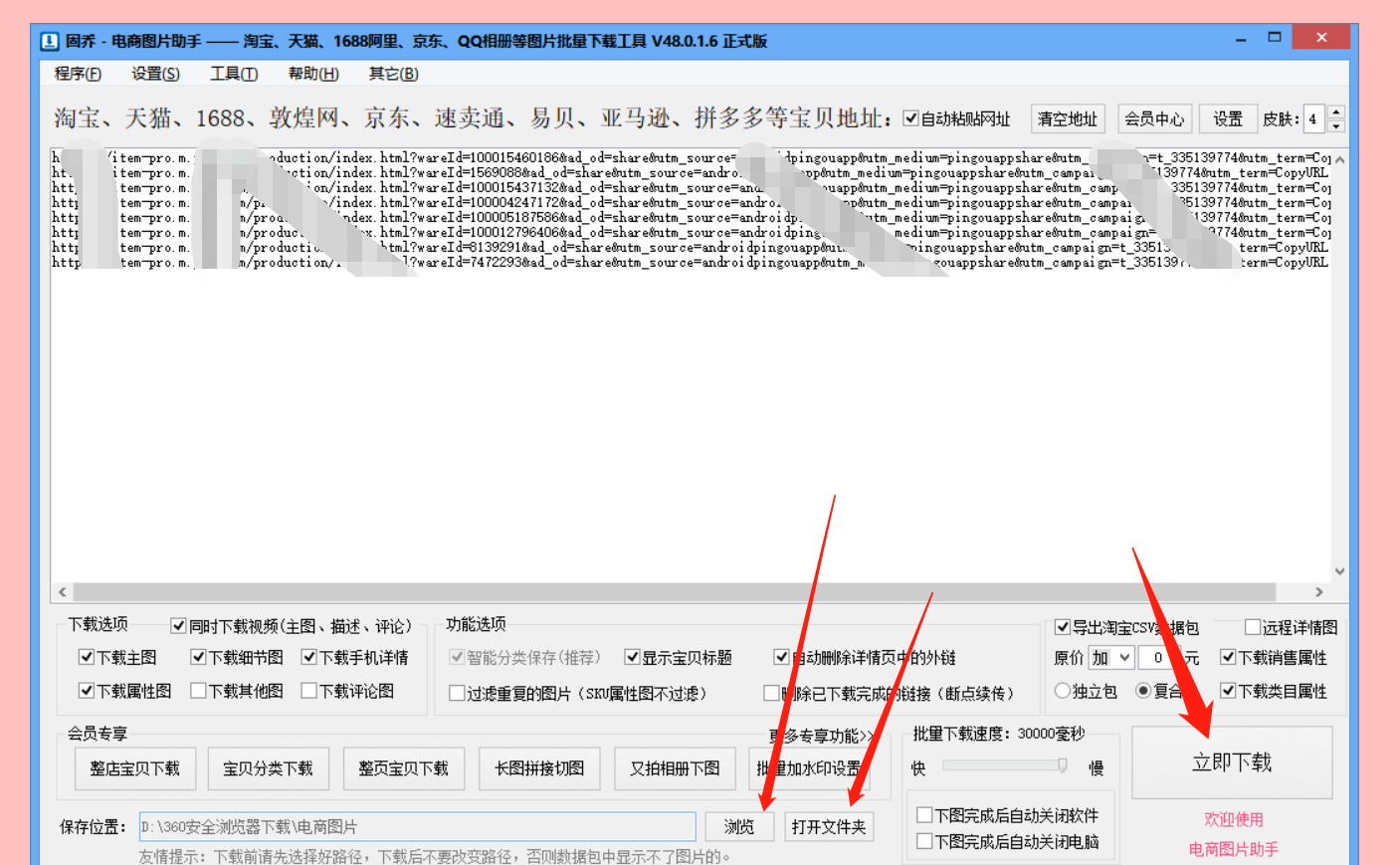1400x865 pixels.
Task: Click 整页宝贝下载 button
Action: (x=404, y=768)
